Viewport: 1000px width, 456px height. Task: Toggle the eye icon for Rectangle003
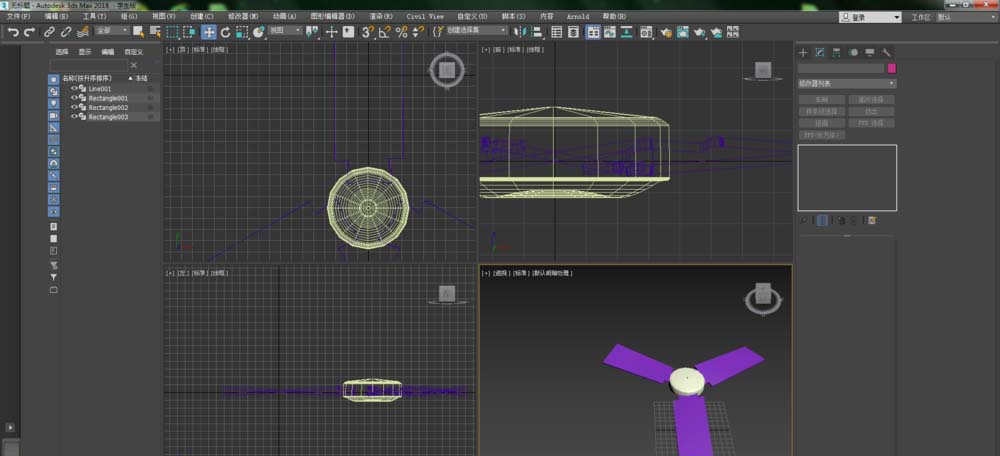[74, 117]
